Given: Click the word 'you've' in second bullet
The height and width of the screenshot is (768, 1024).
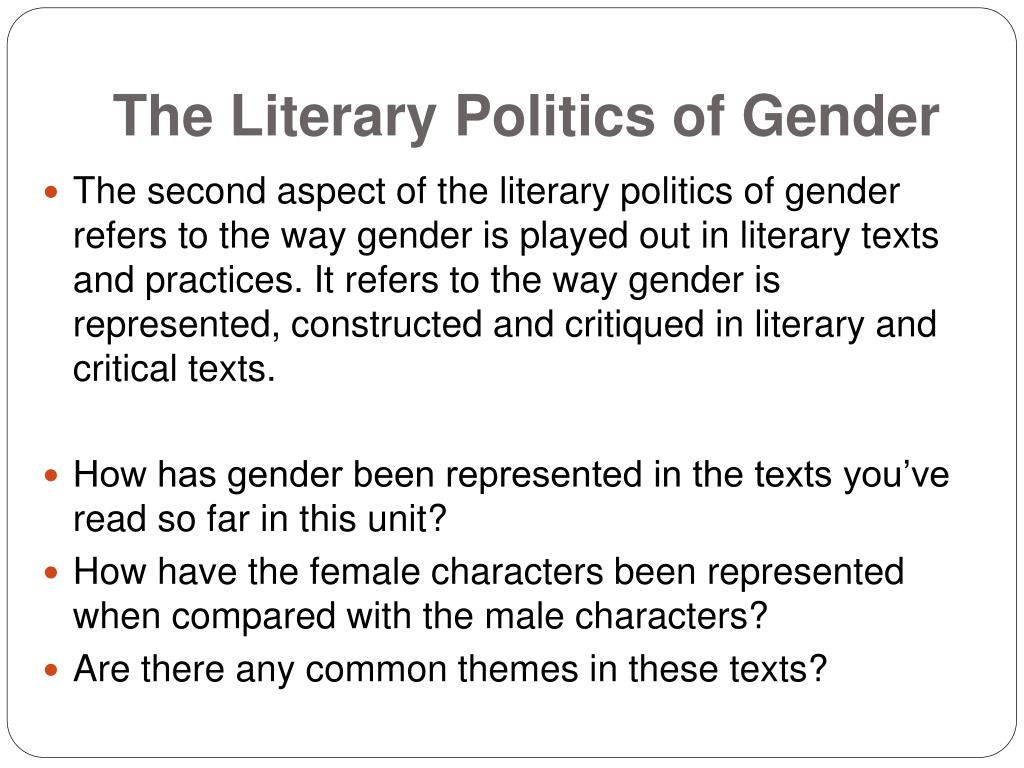Looking at the screenshot, I should [896, 477].
